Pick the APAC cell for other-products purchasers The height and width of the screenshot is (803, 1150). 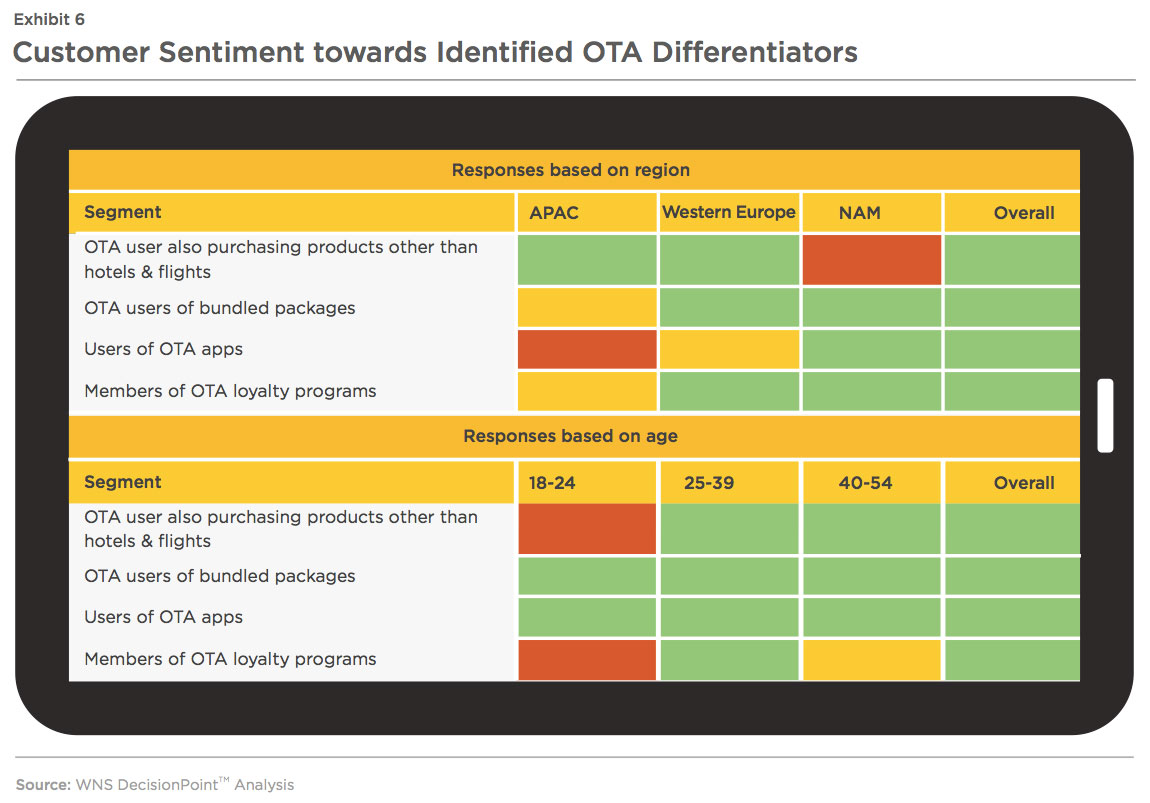pyautogui.click(x=587, y=260)
